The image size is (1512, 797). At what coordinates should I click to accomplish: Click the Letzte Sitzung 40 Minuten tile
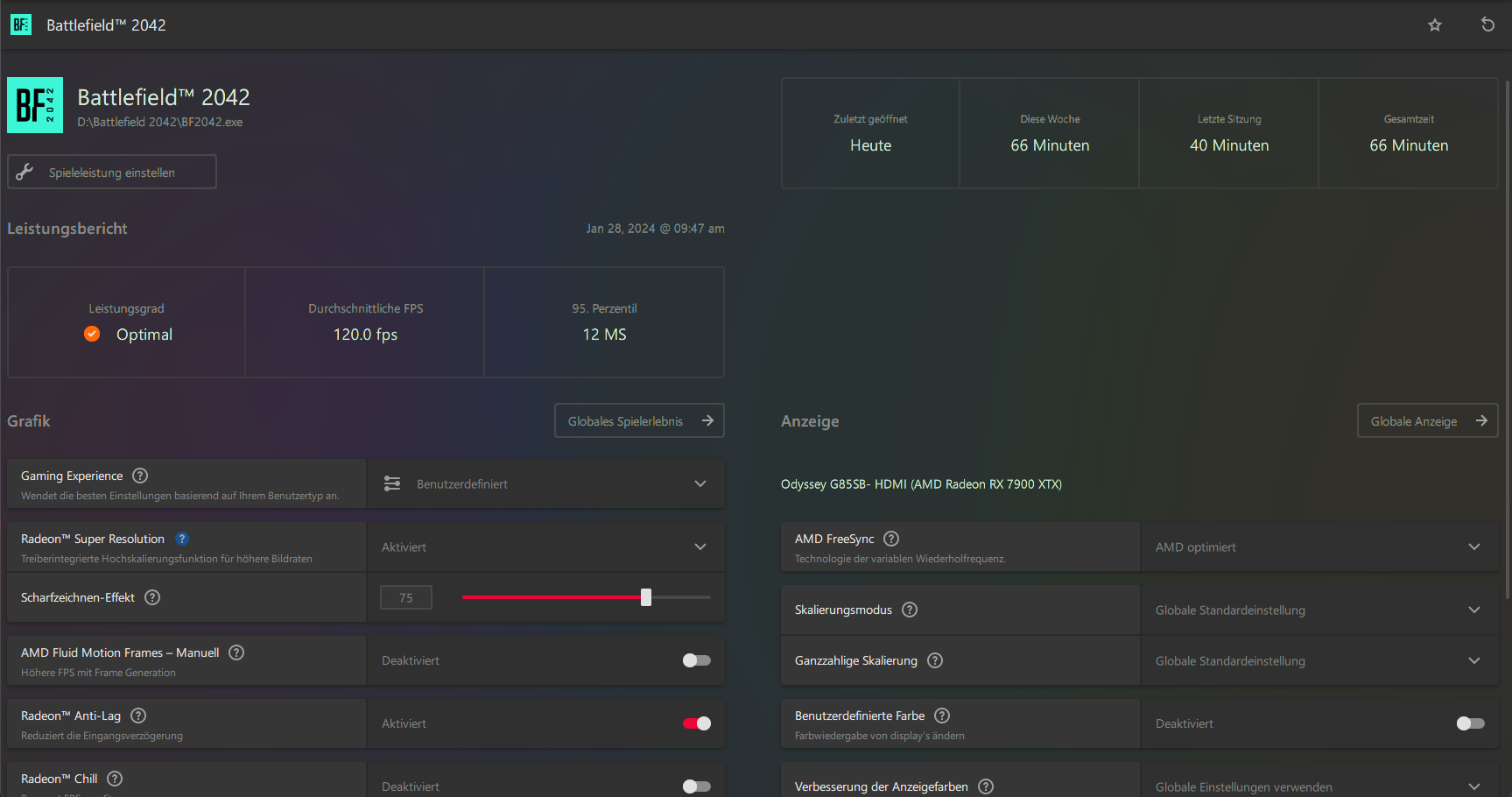(1229, 133)
